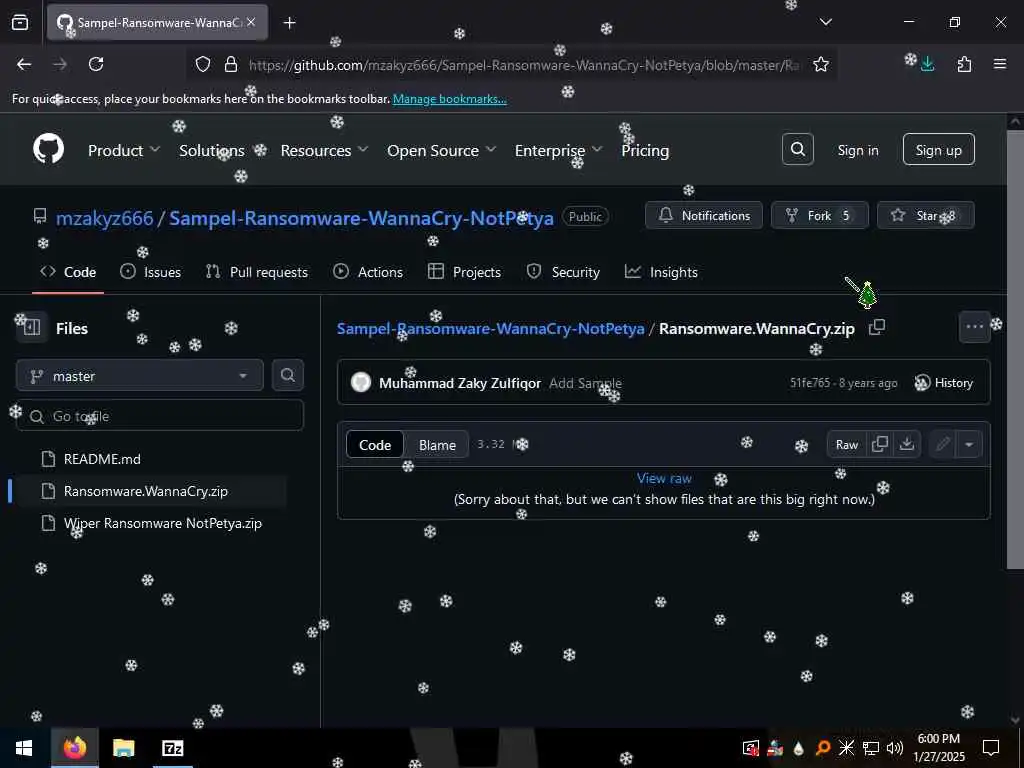Click the Fork 5 button
The width and height of the screenshot is (1024, 768).
pyautogui.click(x=820, y=216)
